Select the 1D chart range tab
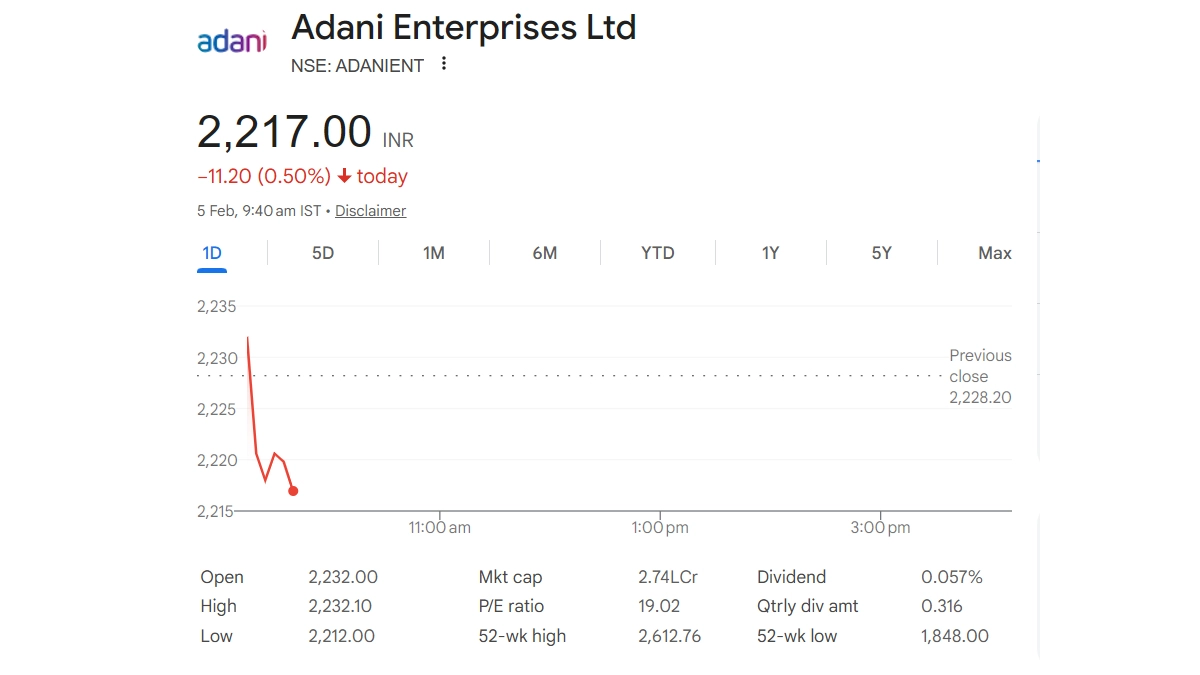The height and width of the screenshot is (675, 1200). pyautogui.click(x=212, y=253)
